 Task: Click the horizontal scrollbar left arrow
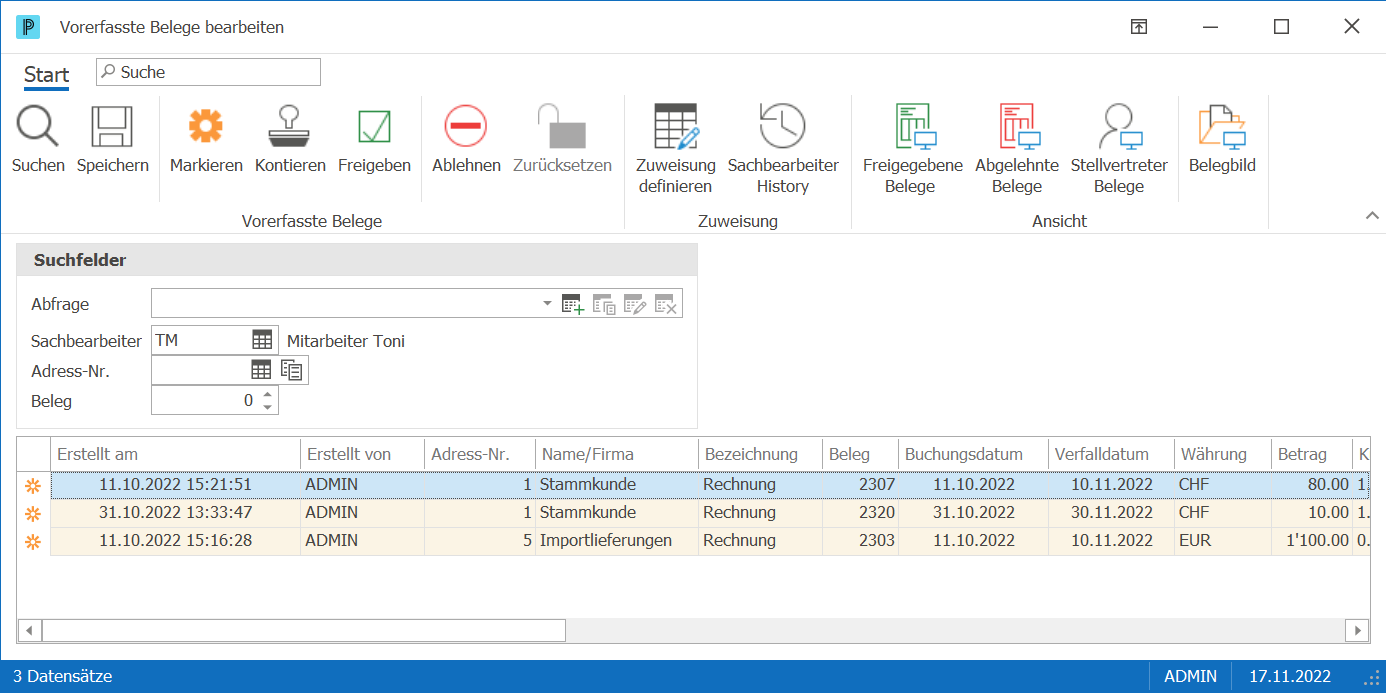click(30, 630)
